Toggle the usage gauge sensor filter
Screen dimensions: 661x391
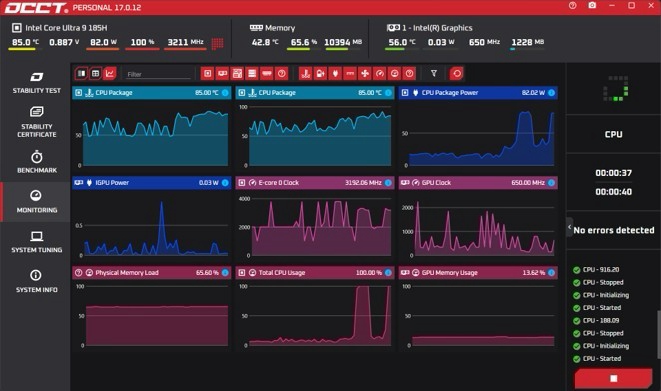(395, 74)
